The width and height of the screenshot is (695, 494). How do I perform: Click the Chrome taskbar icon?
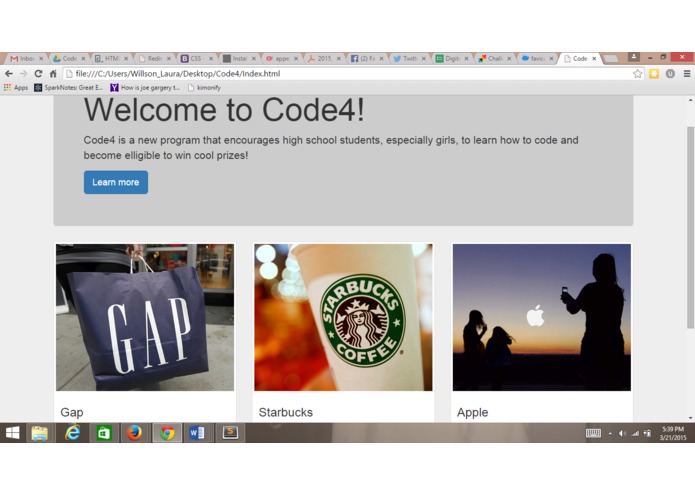[x=167, y=433]
